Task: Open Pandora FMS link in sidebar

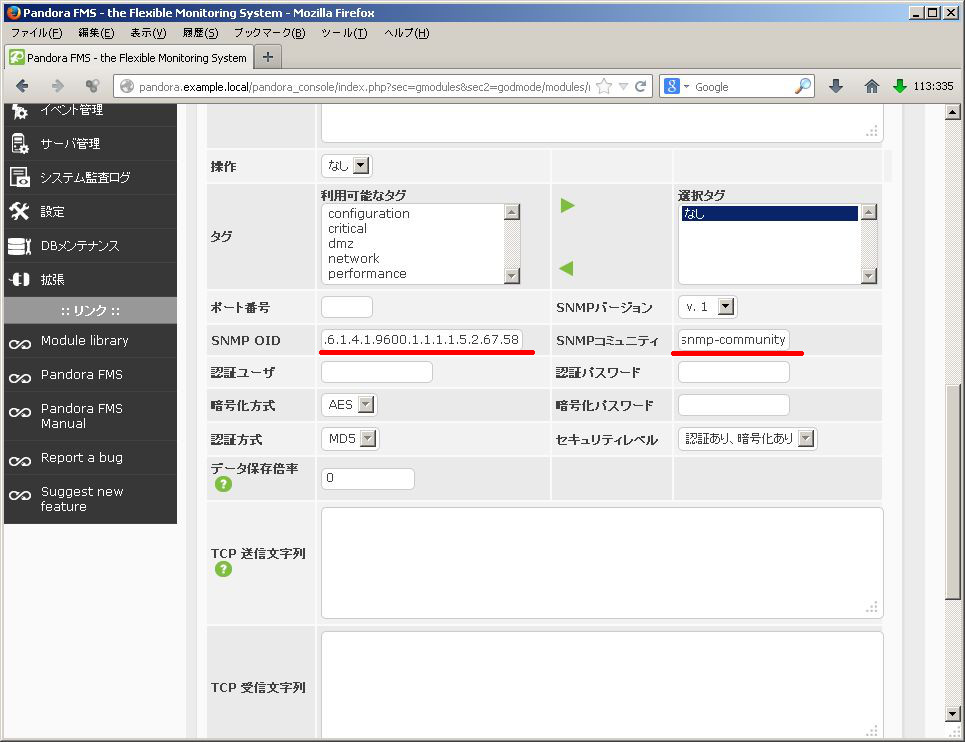Action: coord(81,375)
